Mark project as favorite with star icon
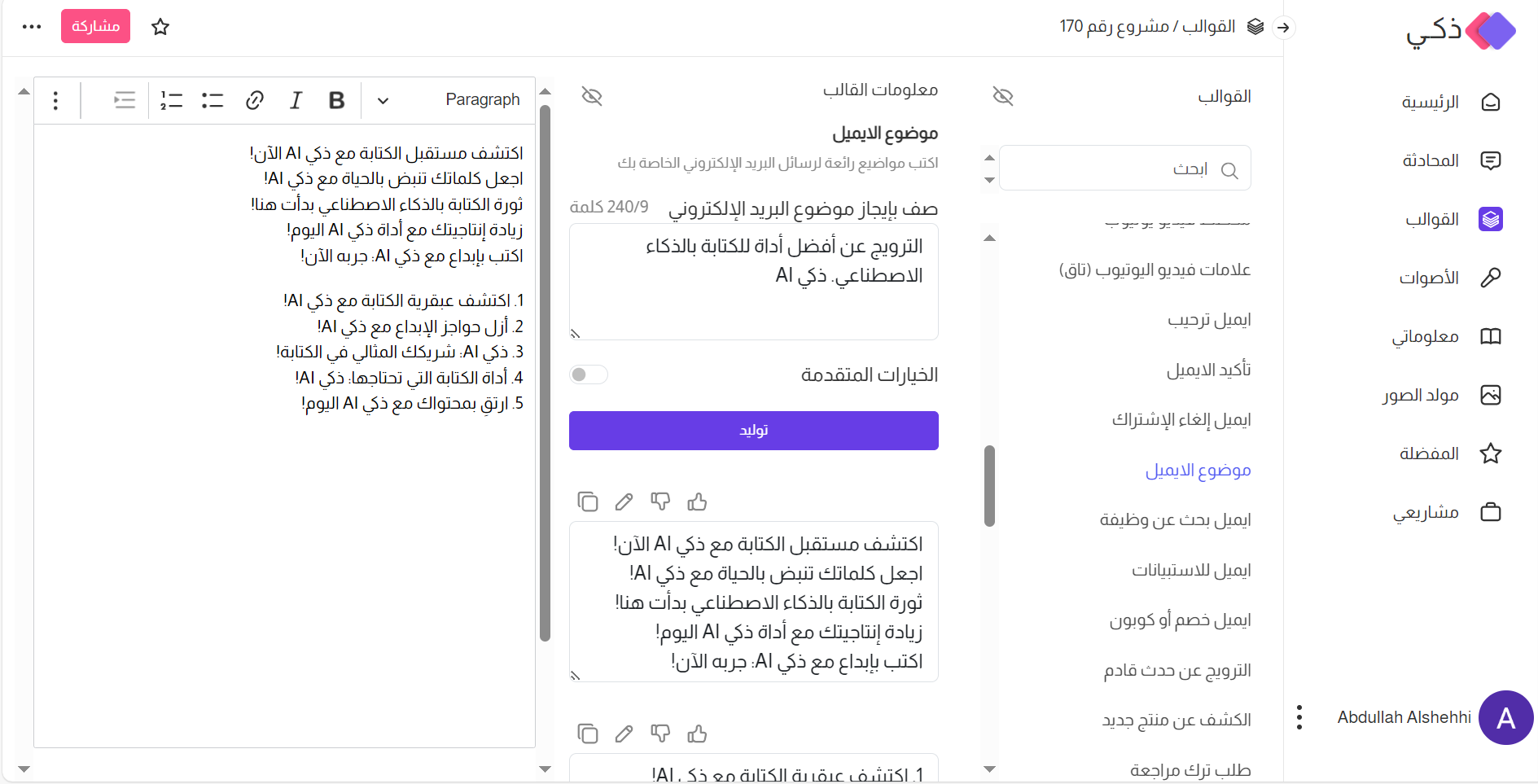This screenshot has width=1538, height=784. pos(160,27)
